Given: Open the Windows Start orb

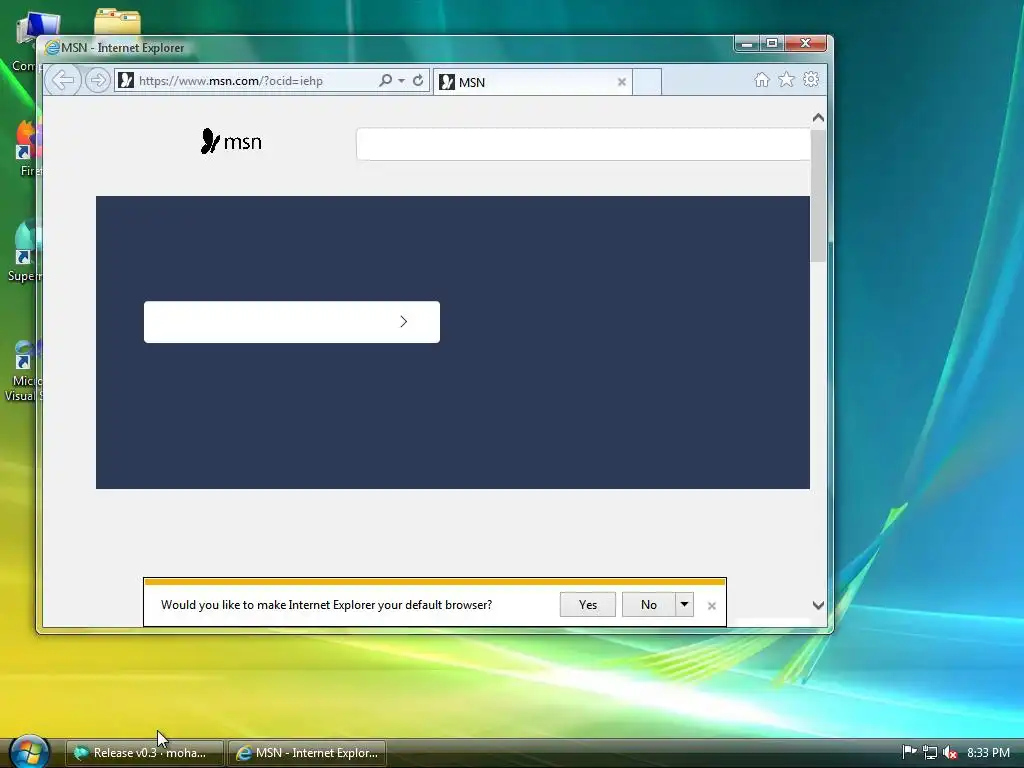Looking at the screenshot, I should pyautogui.click(x=30, y=751).
